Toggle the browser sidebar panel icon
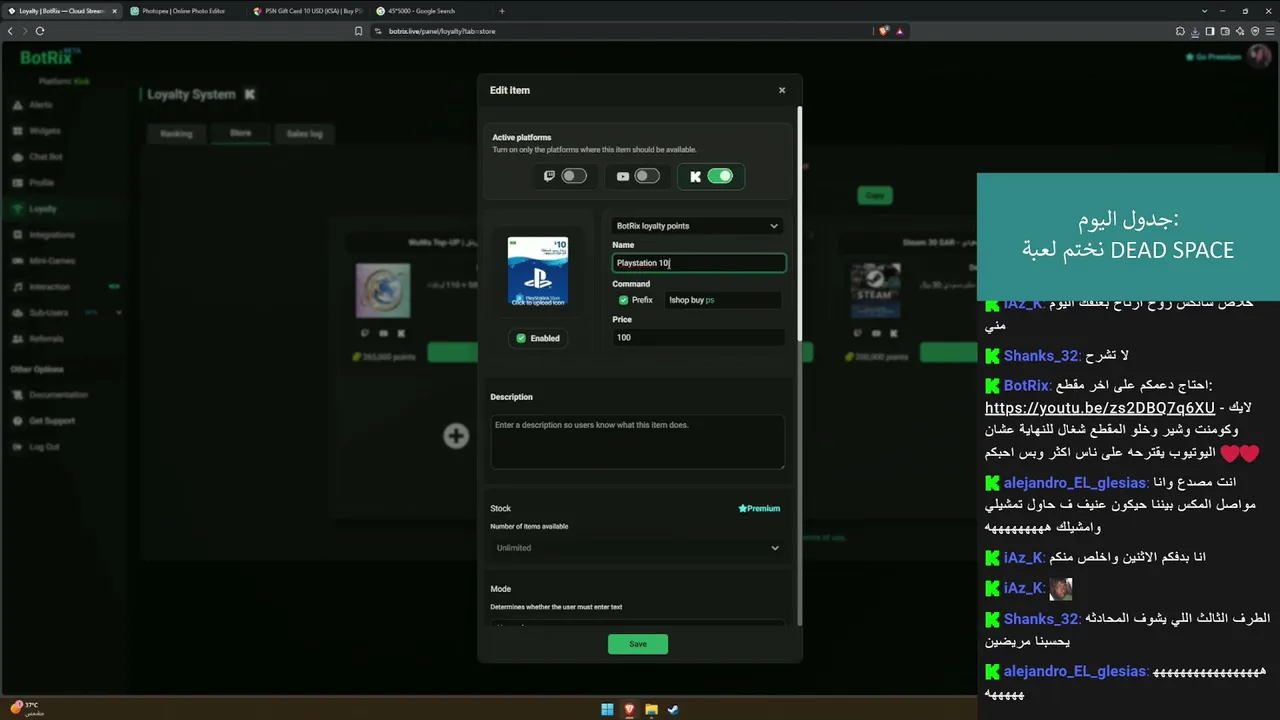This screenshot has height=720, width=1280. (1210, 31)
